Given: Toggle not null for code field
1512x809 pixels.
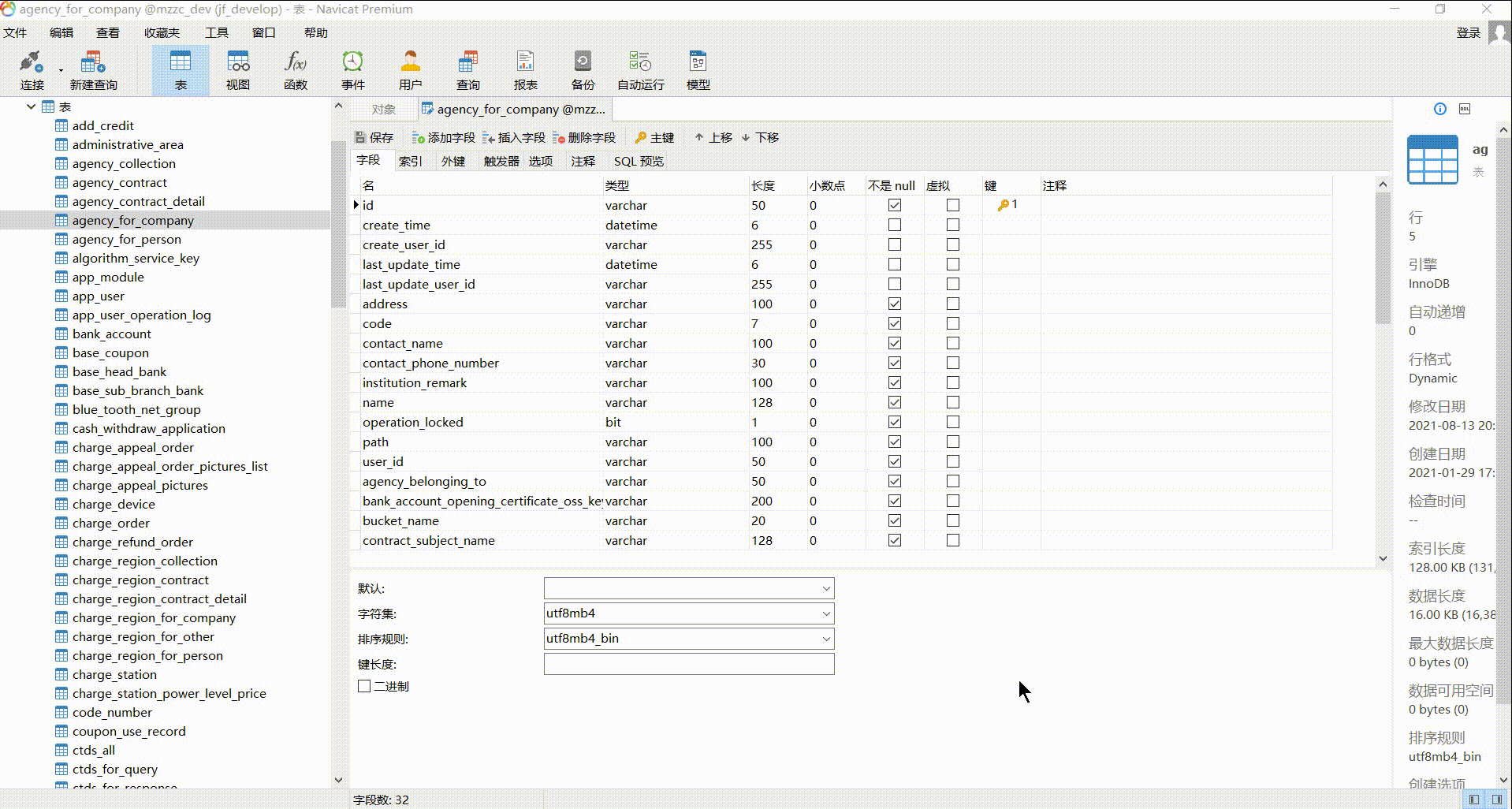Looking at the screenshot, I should [x=894, y=323].
